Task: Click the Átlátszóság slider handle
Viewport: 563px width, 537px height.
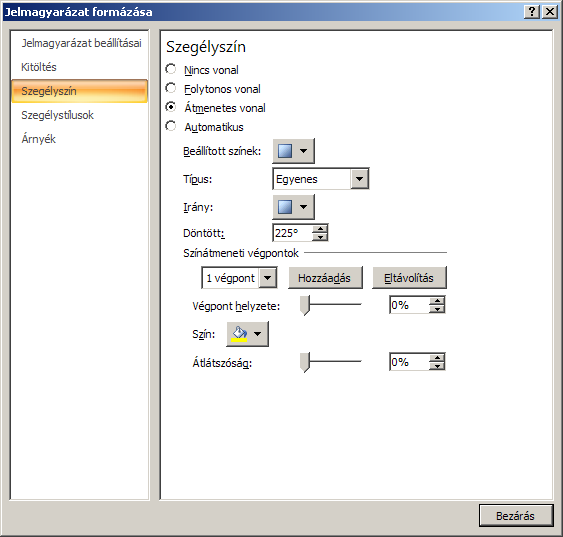Action: (305, 362)
